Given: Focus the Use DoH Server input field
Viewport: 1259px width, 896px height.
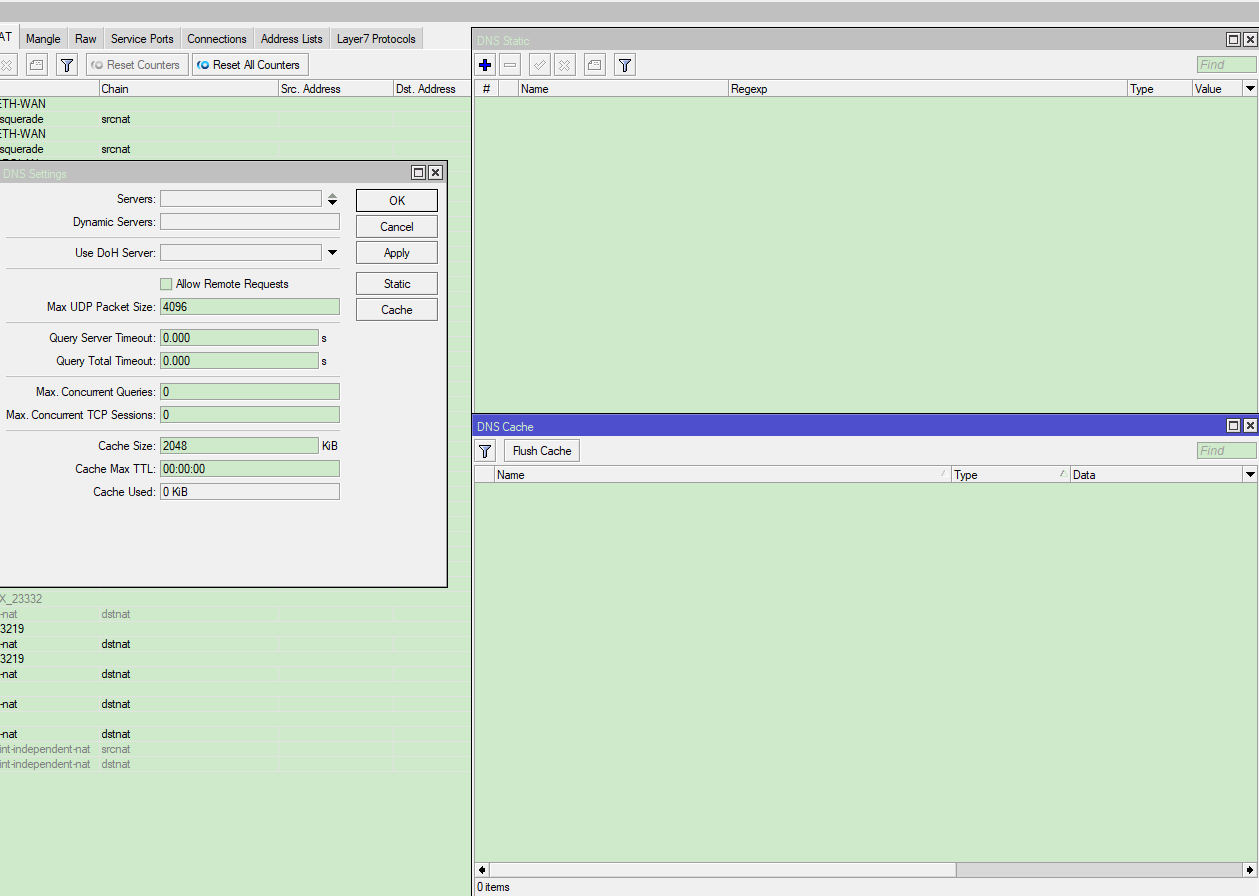Looking at the screenshot, I should point(241,253).
